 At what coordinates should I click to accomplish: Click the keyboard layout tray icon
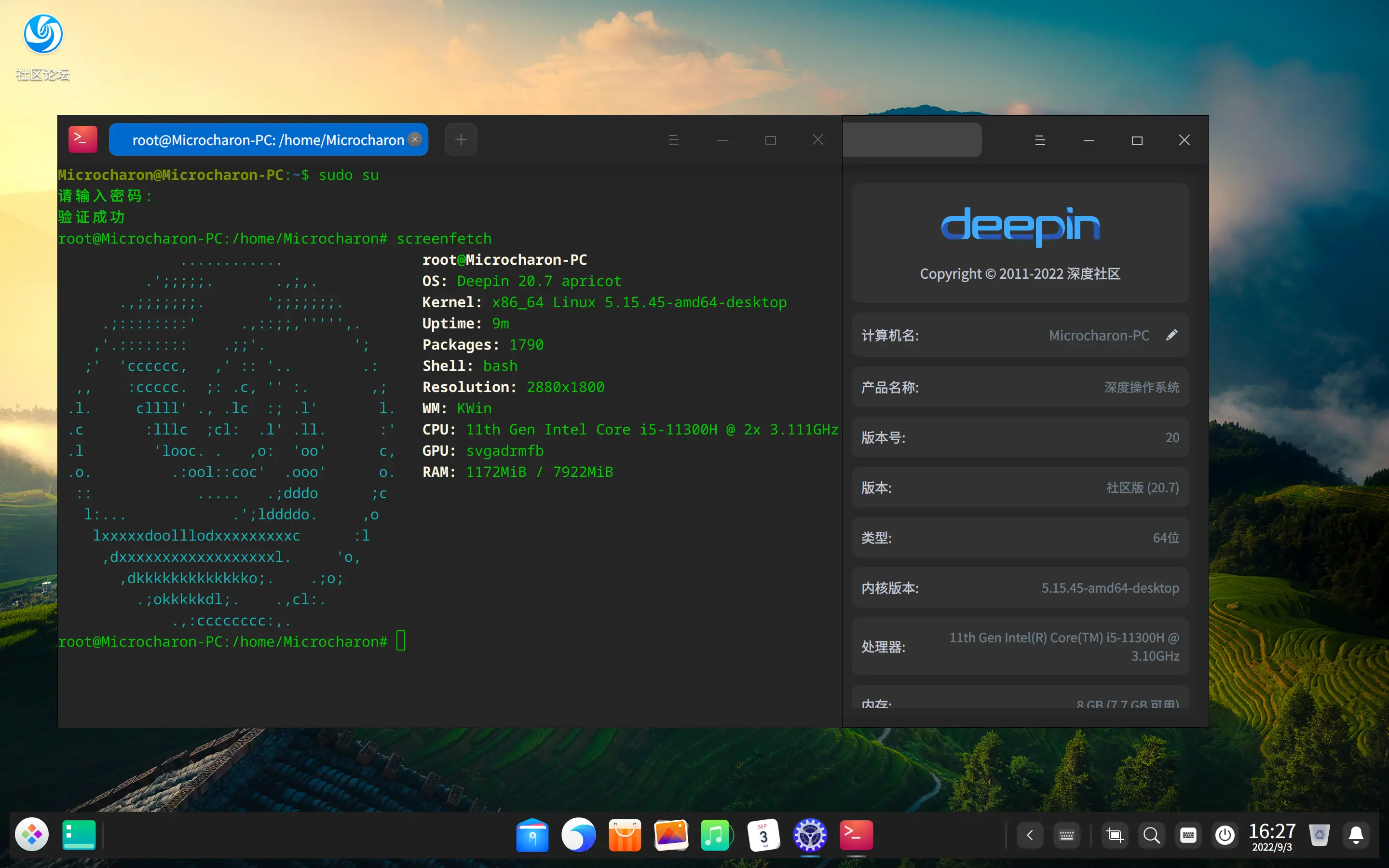[1188, 835]
